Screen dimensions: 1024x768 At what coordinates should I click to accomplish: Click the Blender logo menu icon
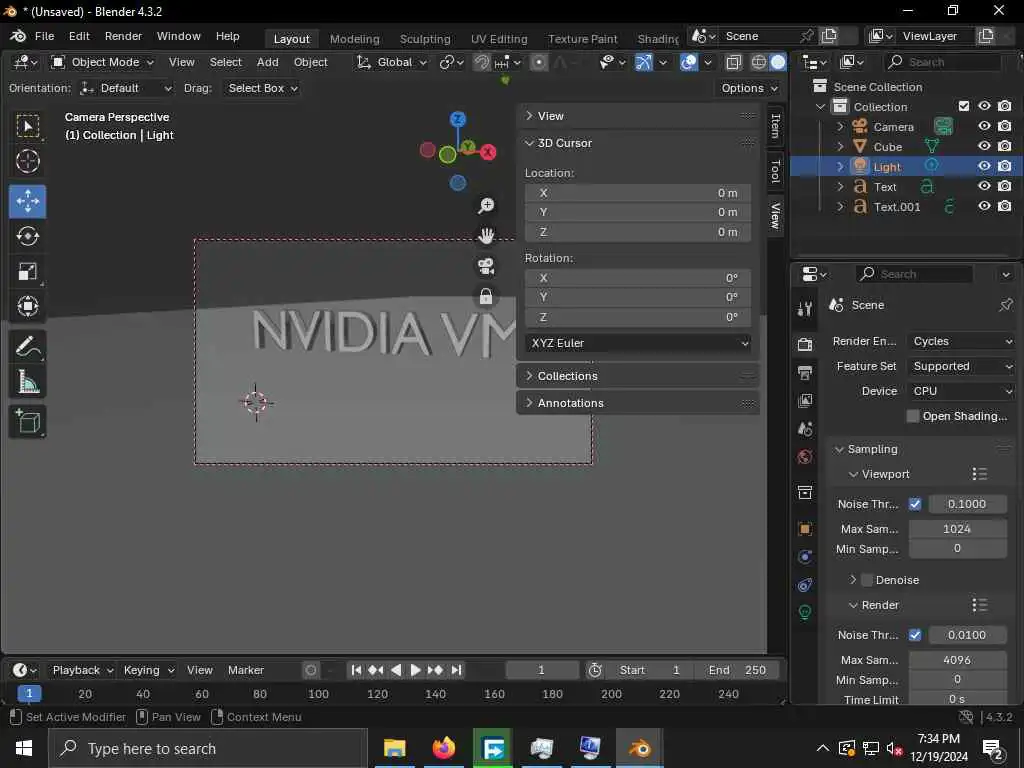click(18, 36)
